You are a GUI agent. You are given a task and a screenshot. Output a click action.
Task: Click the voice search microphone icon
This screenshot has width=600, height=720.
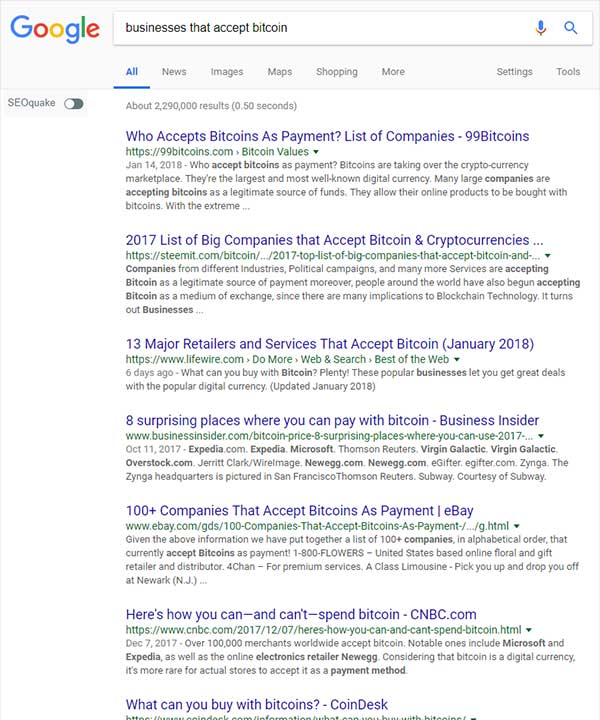click(x=541, y=28)
